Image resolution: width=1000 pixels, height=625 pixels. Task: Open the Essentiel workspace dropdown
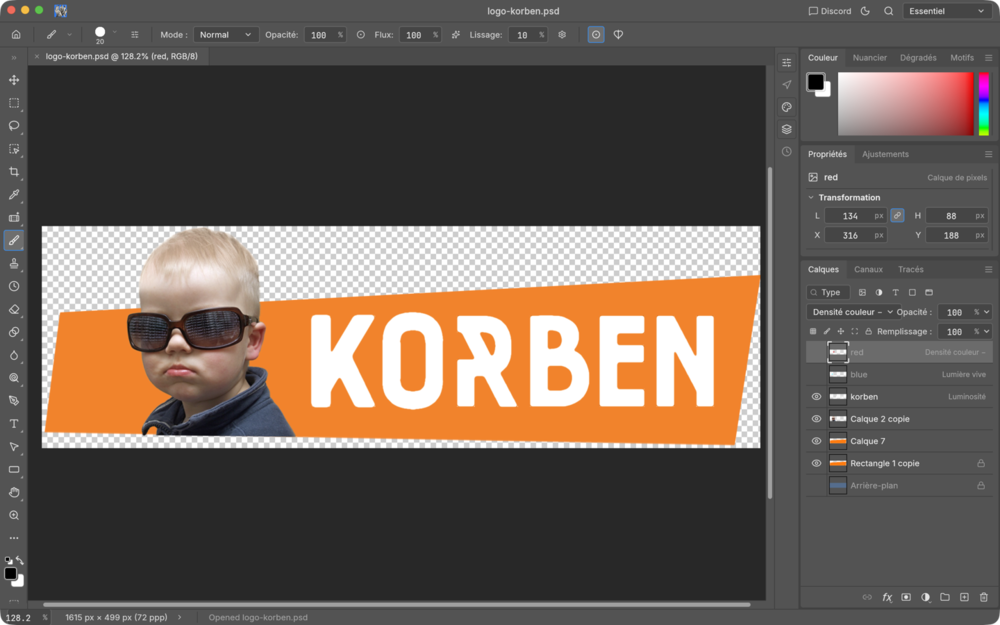point(947,11)
